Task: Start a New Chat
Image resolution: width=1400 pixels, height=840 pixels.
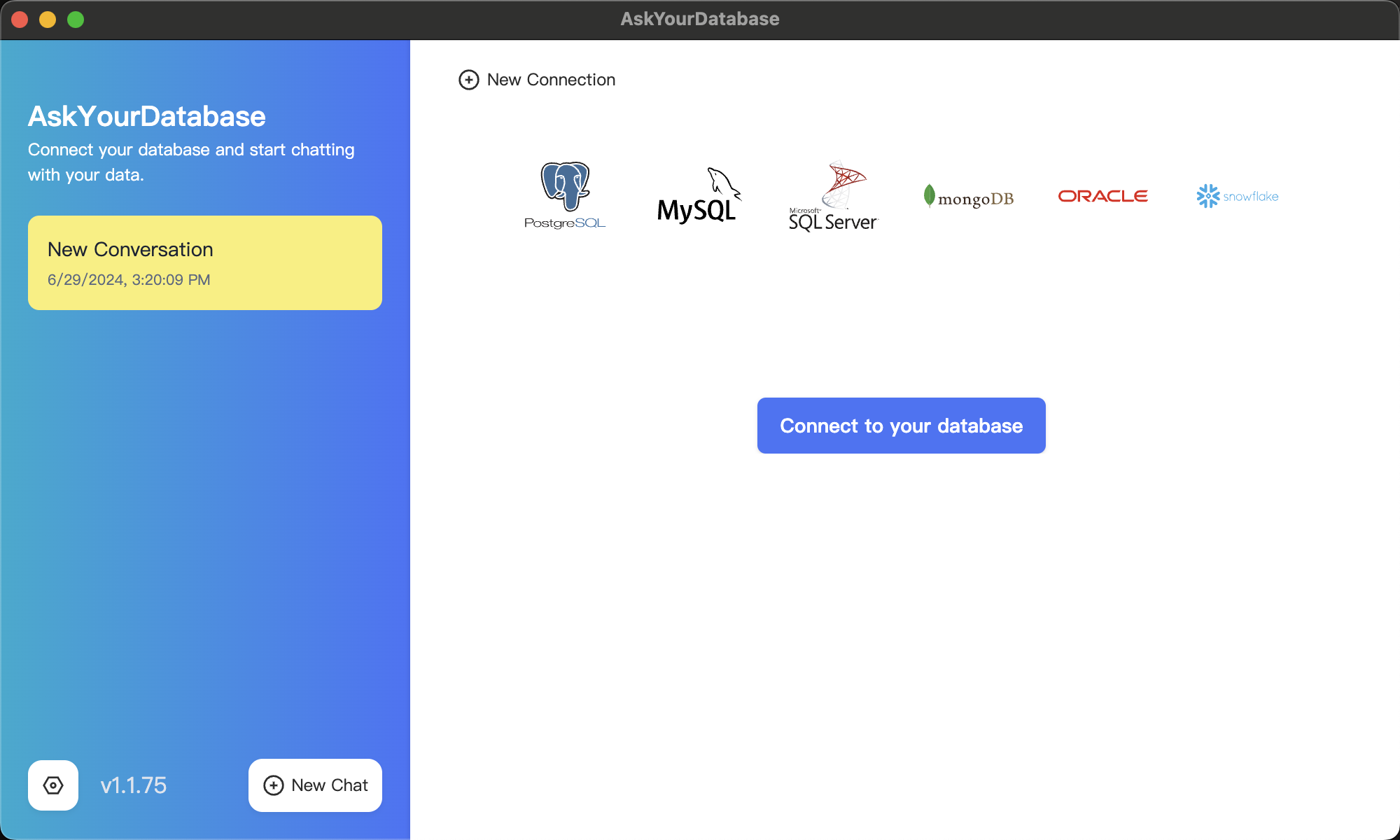Action: (315, 785)
